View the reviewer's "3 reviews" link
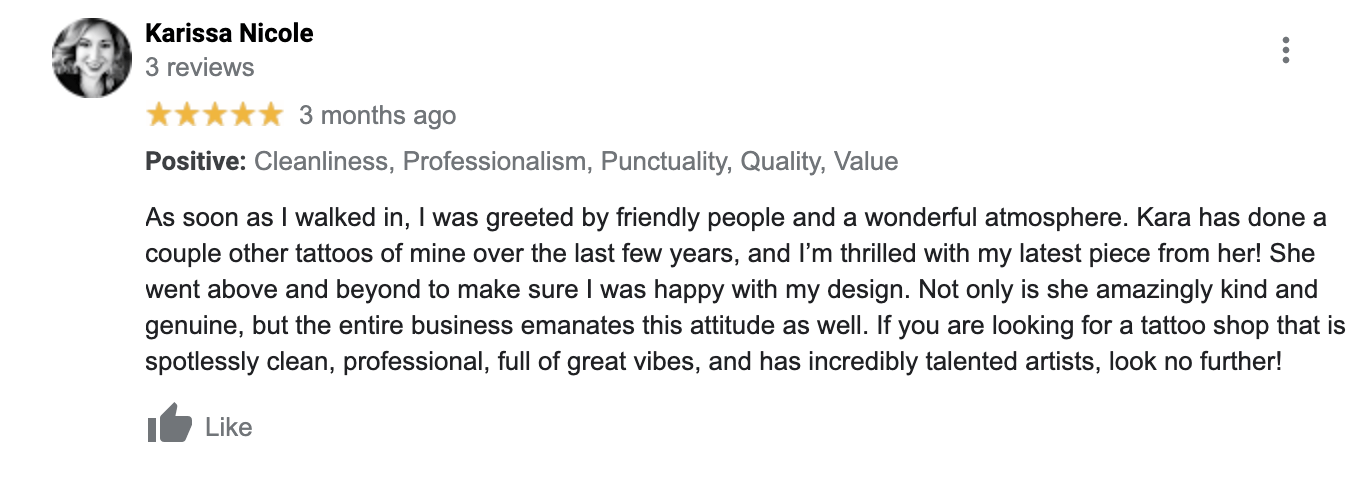 tap(200, 68)
